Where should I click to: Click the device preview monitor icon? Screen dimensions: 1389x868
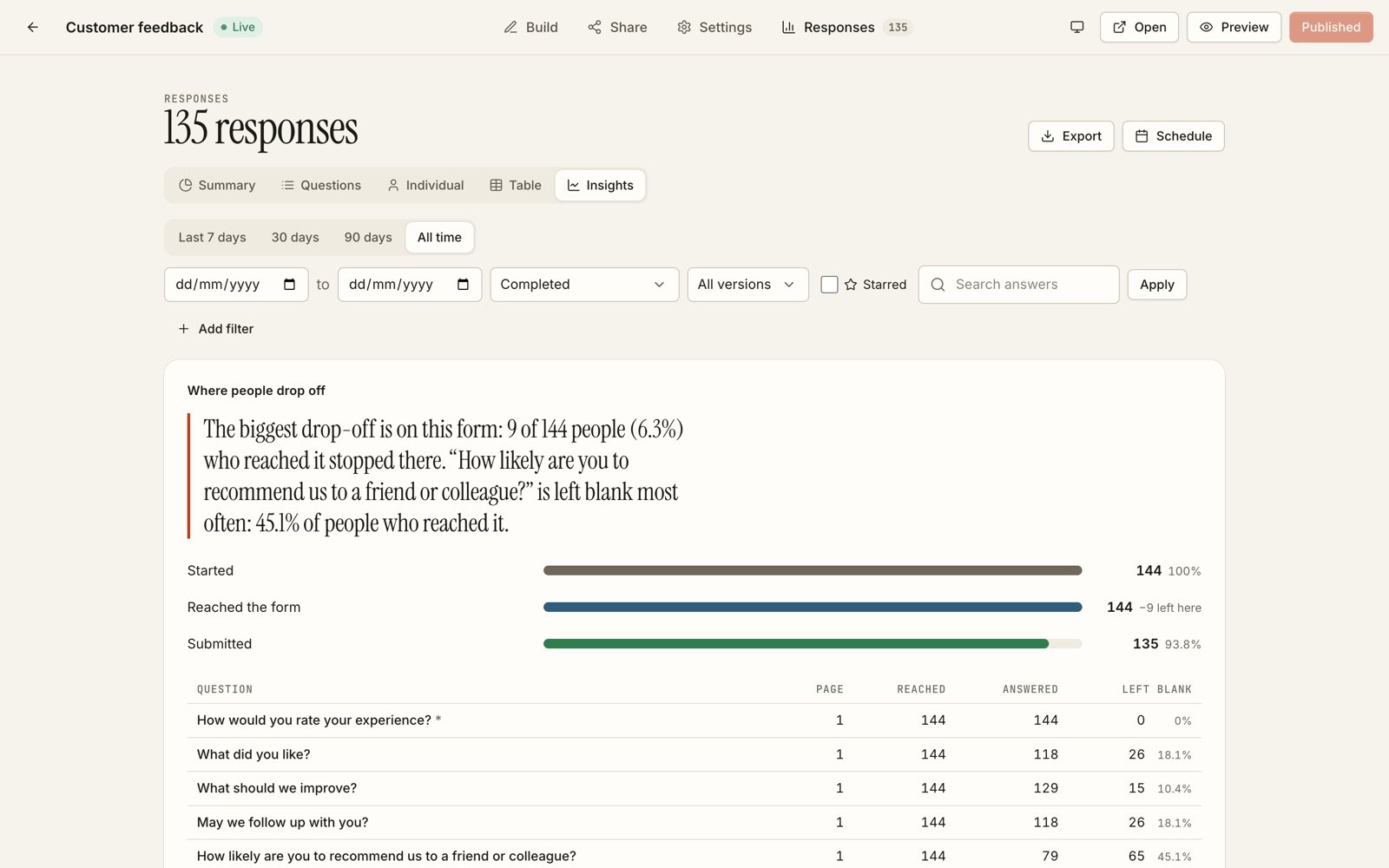tap(1076, 27)
